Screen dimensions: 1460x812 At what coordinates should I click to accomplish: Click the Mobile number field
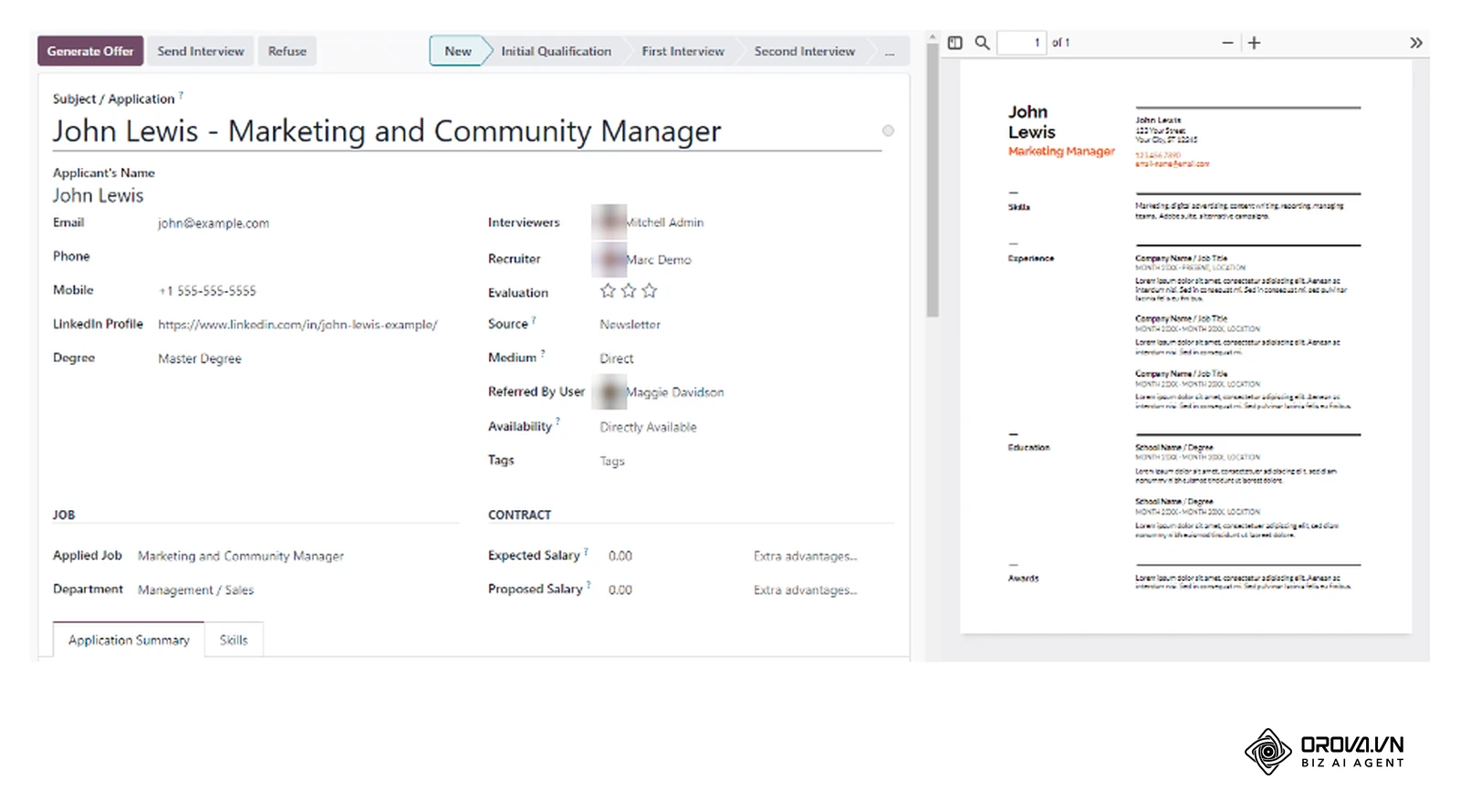[x=207, y=291]
